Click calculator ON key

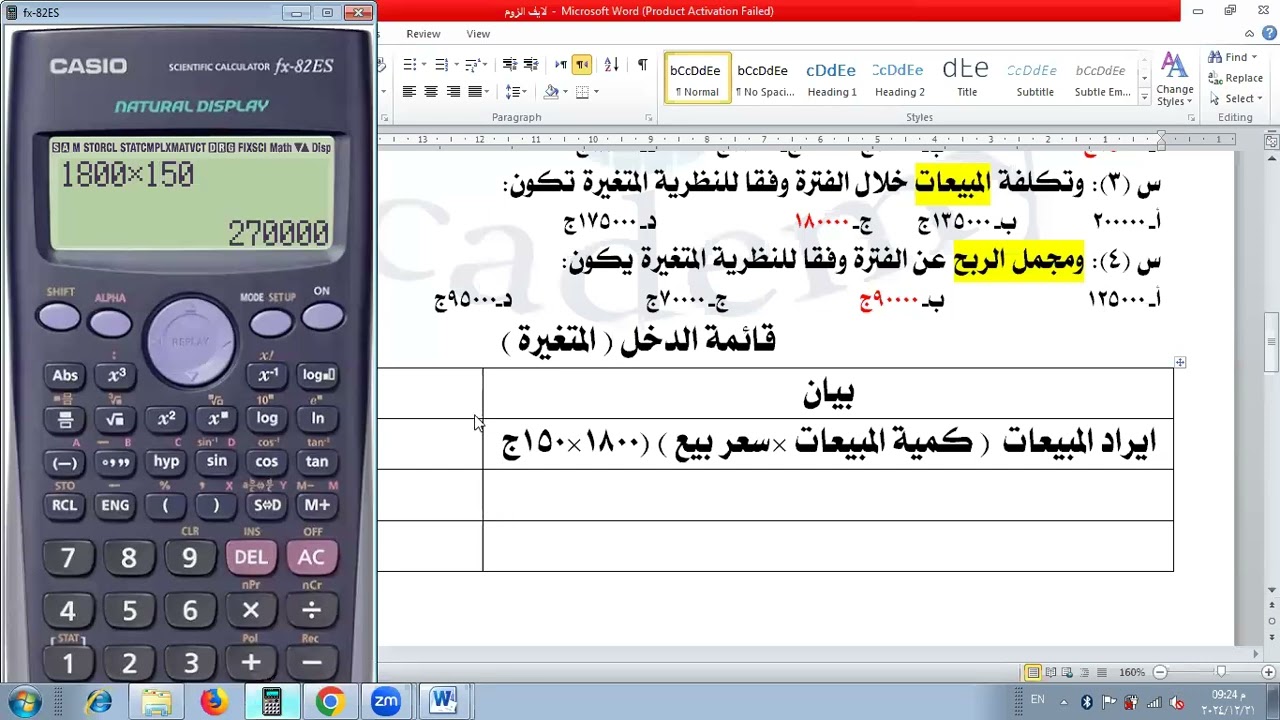pos(322,318)
